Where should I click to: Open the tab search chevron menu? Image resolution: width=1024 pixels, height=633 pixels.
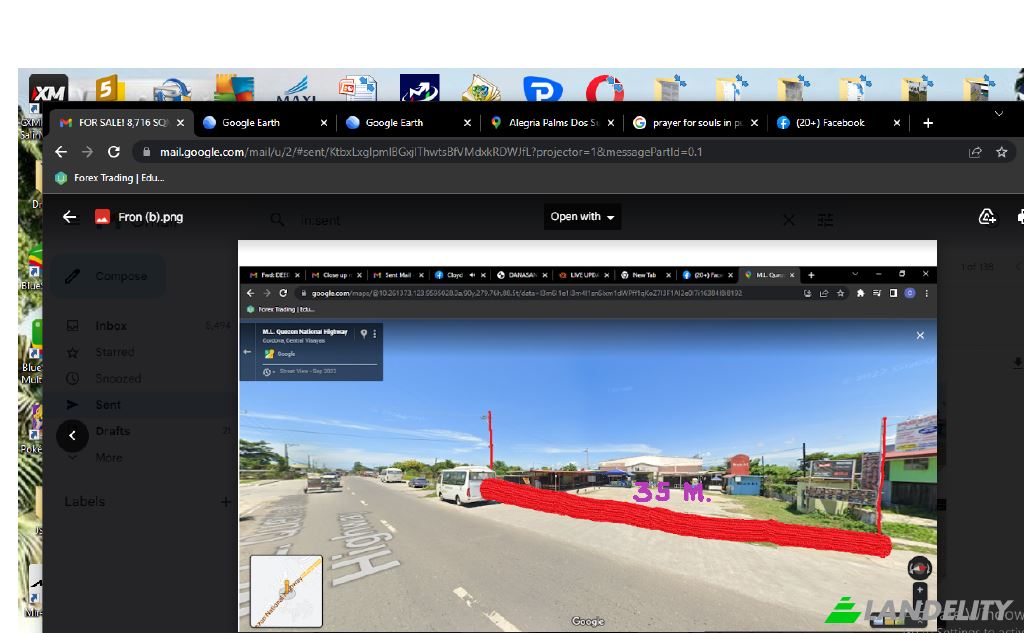point(998,115)
